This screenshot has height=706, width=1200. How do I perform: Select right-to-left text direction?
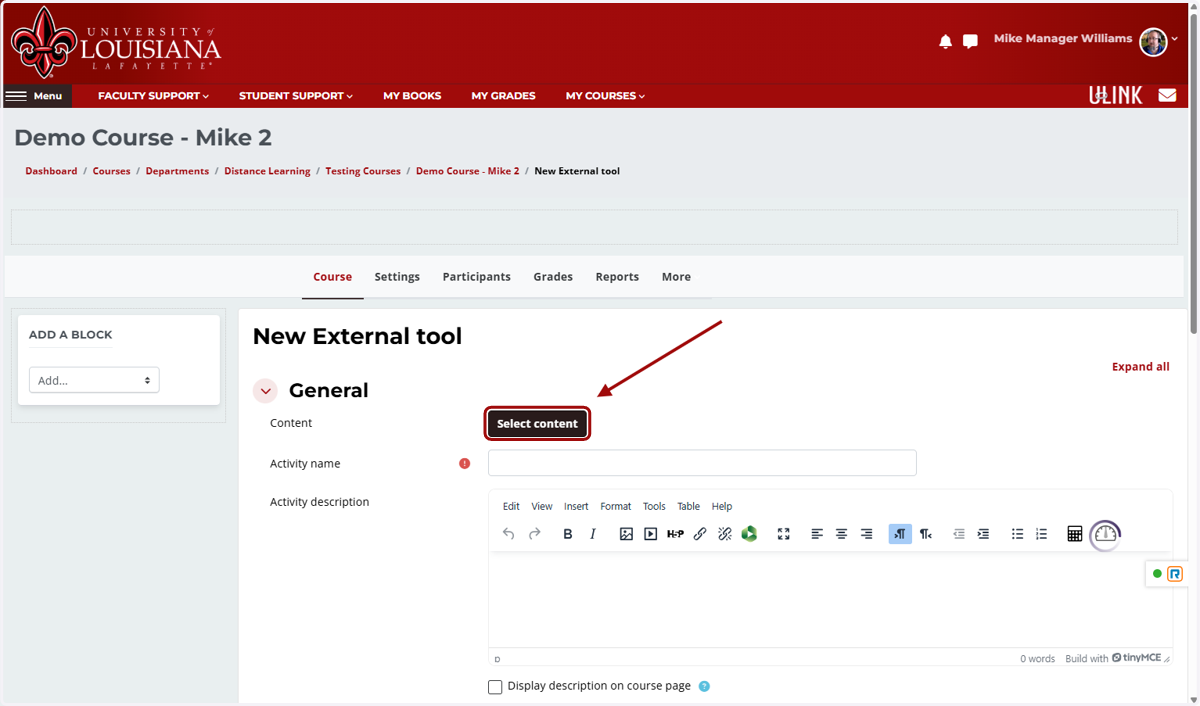(x=926, y=534)
